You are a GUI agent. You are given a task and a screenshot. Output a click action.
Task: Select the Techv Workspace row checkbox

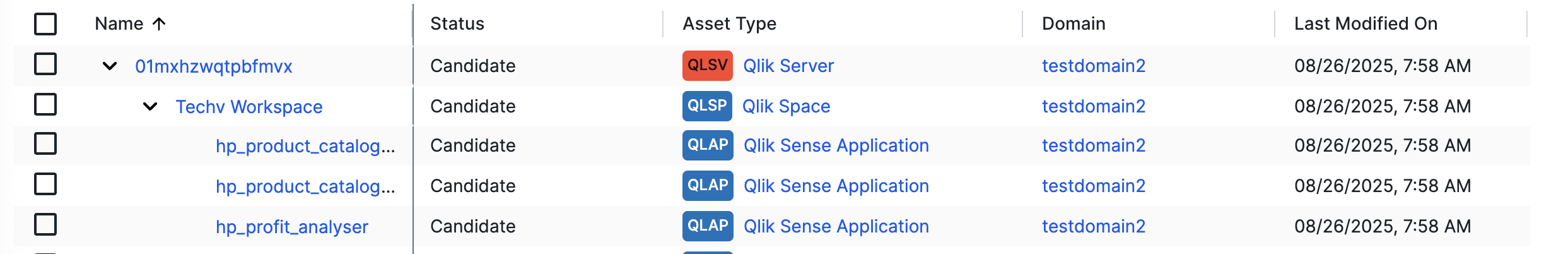point(45,105)
